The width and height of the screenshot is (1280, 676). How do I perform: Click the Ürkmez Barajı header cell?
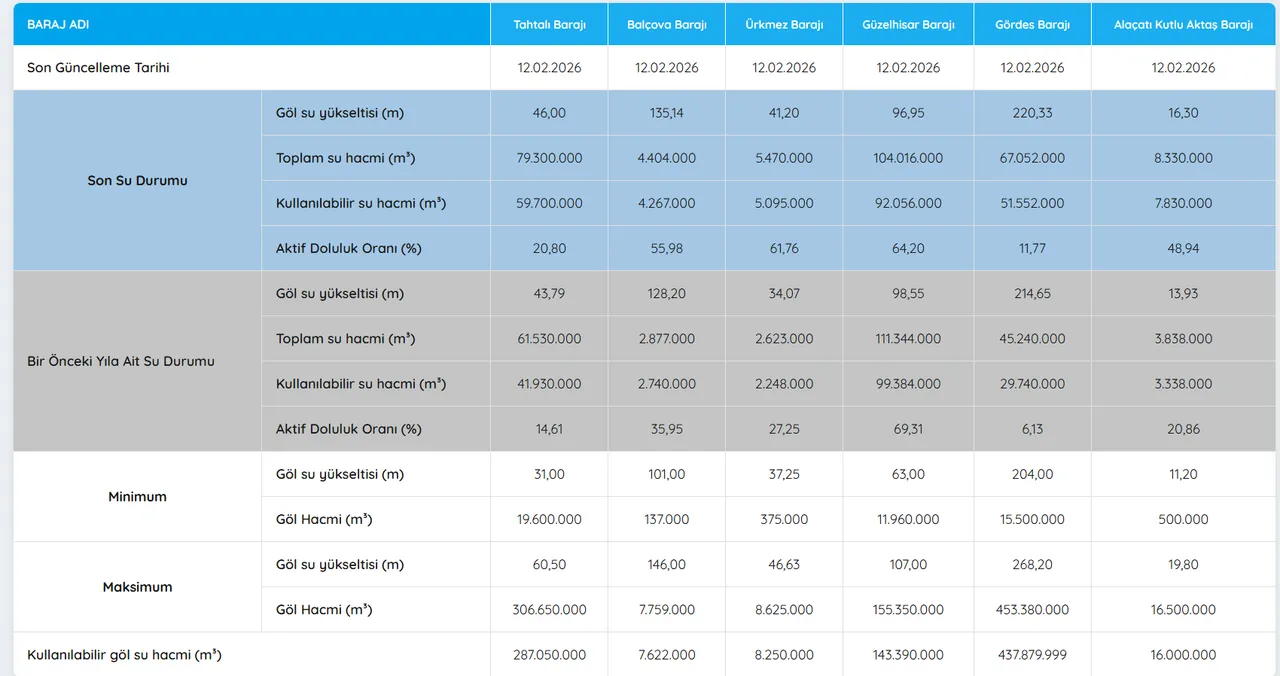[784, 25]
